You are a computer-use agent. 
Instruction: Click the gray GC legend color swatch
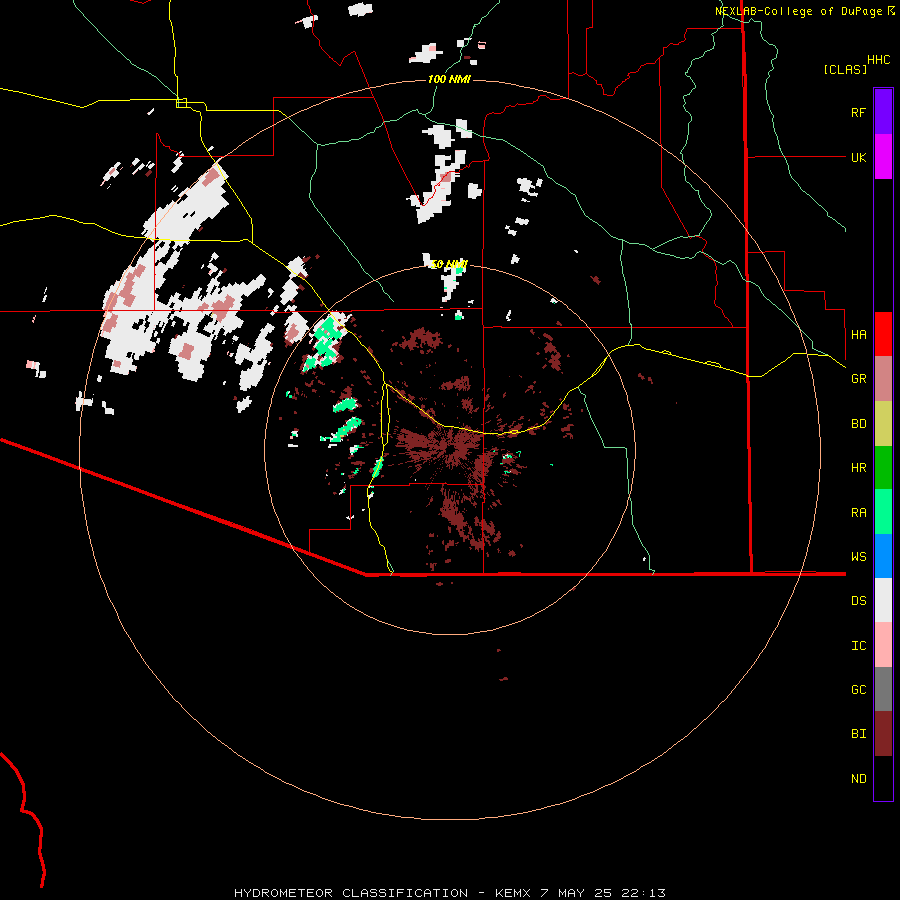883,689
